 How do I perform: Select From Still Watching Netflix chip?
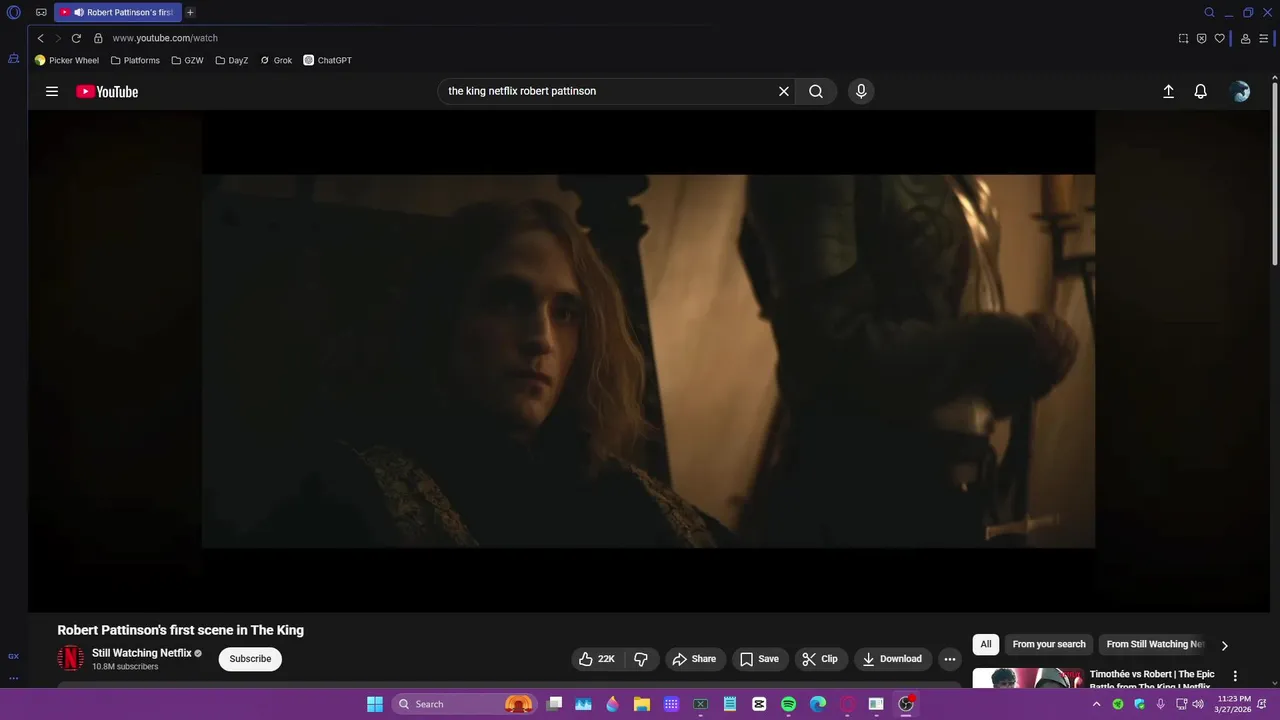(x=1155, y=644)
